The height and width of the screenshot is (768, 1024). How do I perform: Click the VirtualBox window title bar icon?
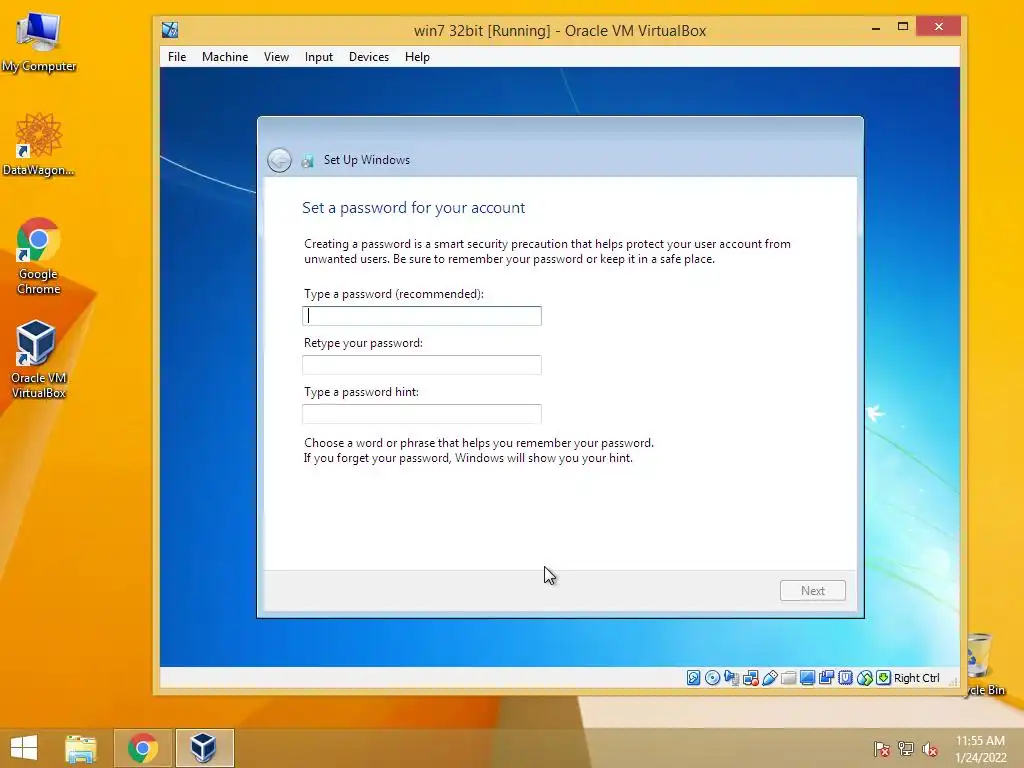pos(170,30)
